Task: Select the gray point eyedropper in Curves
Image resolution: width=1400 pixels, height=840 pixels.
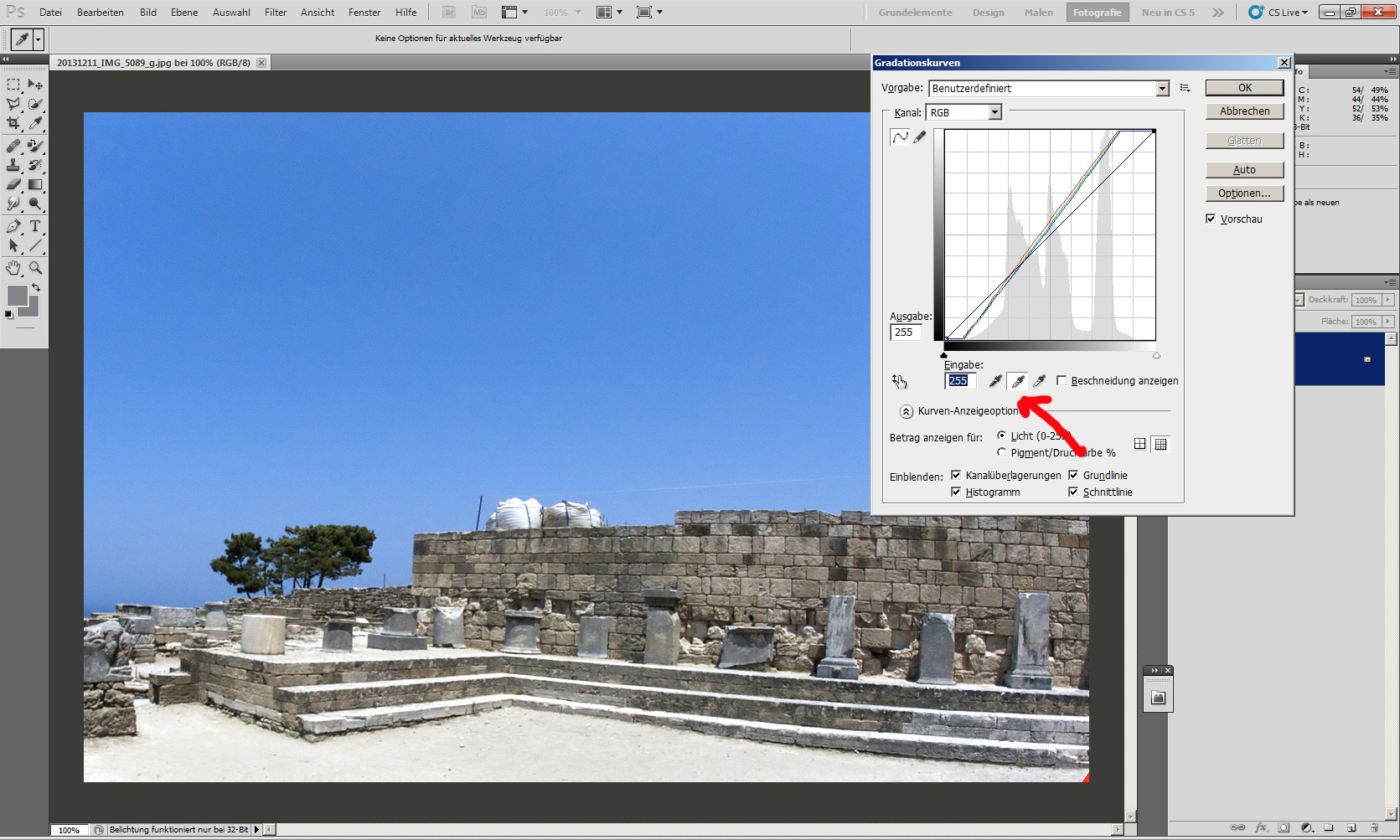Action: (x=1018, y=381)
